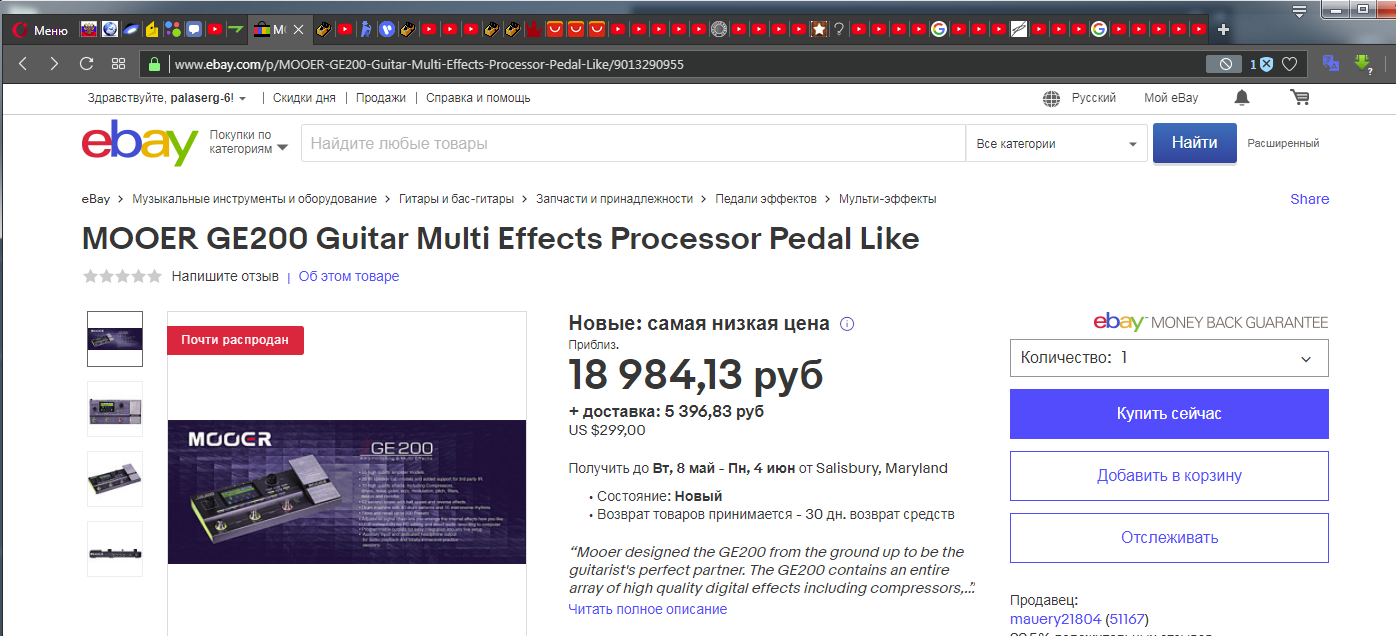Image resolution: width=1396 pixels, height=636 pixels.
Task: Open Гитары и бас-гитары breadcrumb
Action: point(456,199)
